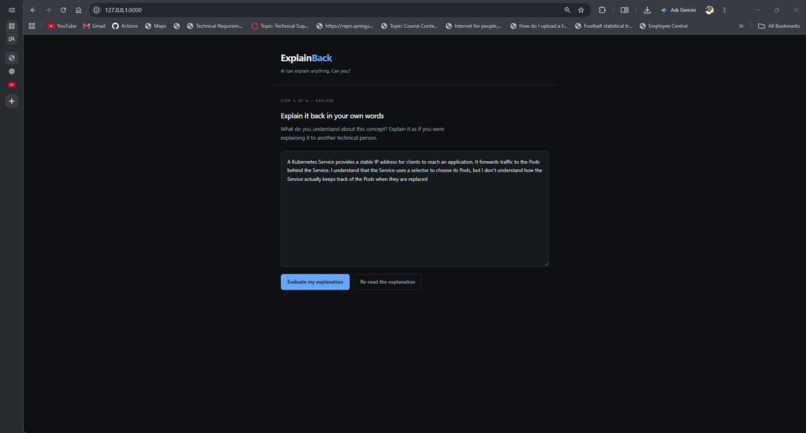This screenshot has width=806, height=433.
Task: Select the active globe tab in sidebar
Action: tap(11, 58)
